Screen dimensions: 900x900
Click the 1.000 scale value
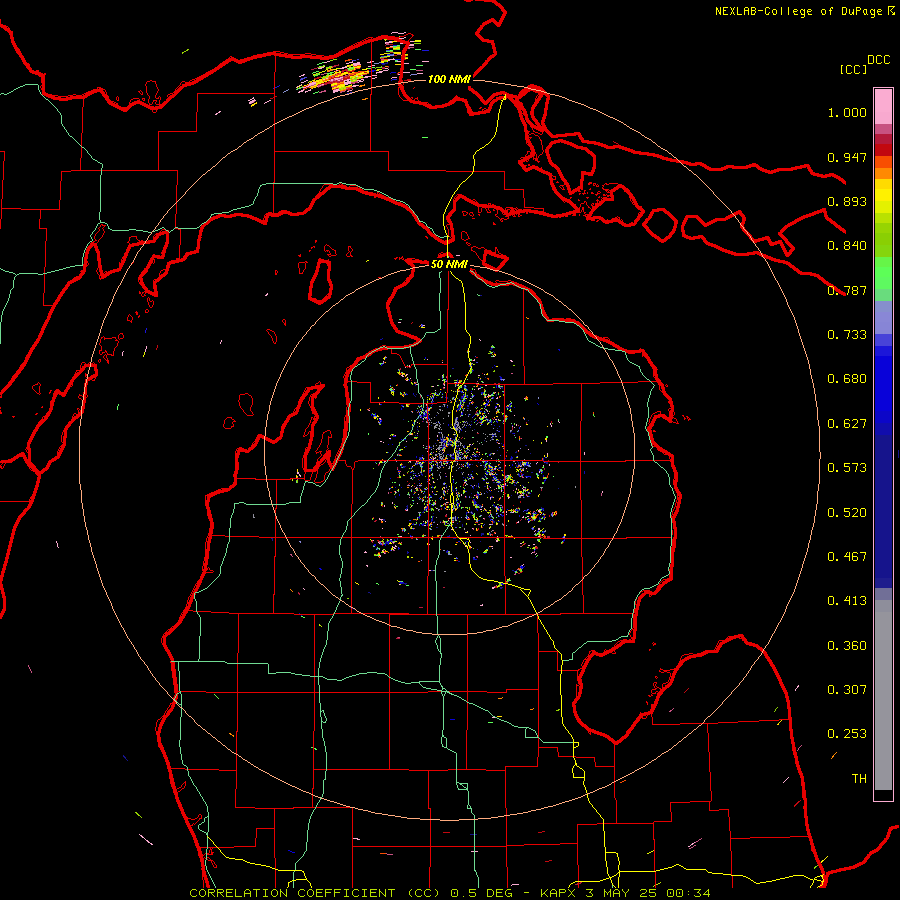point(847,112)
